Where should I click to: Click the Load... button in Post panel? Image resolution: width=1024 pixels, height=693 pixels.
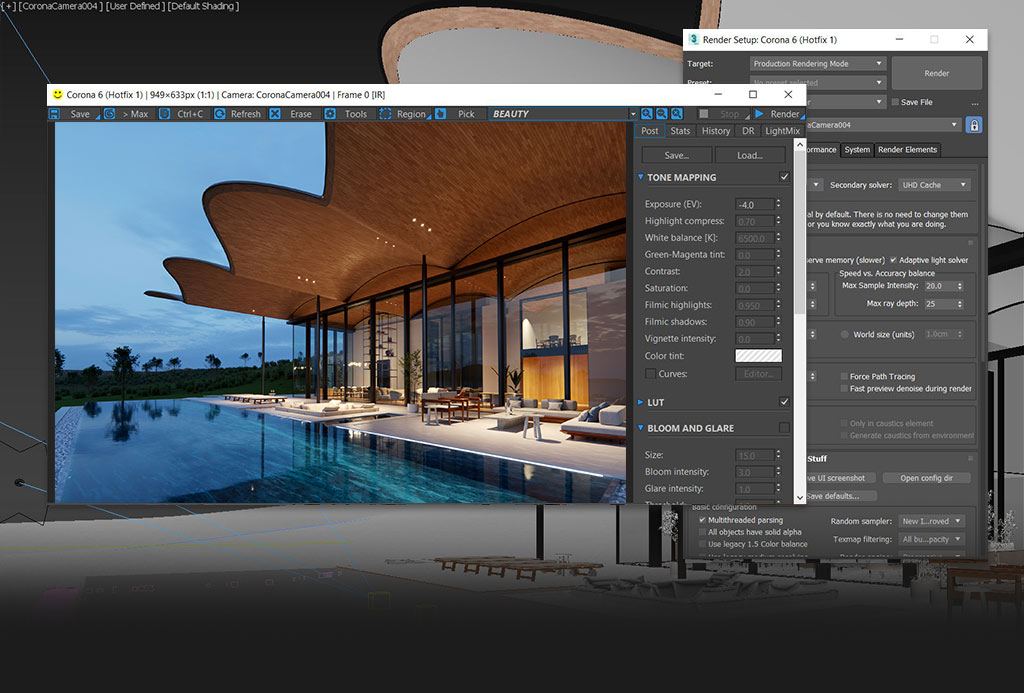[x=750, y=155]
